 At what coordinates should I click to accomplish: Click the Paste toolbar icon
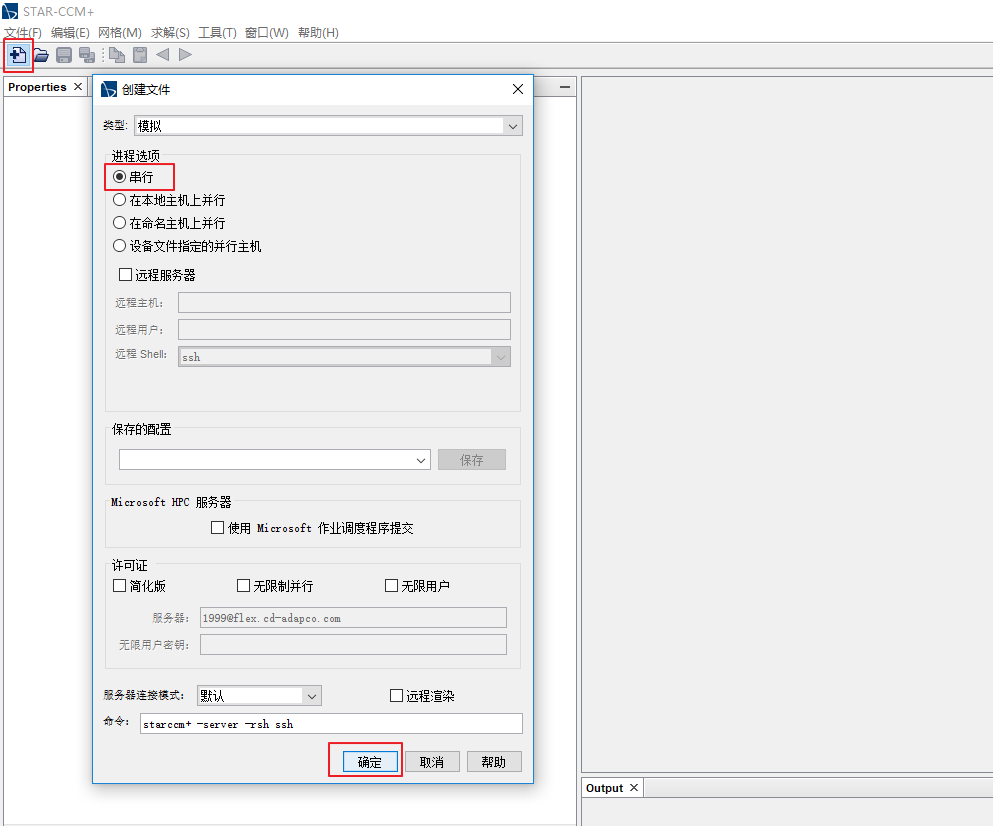pos(137,55)
